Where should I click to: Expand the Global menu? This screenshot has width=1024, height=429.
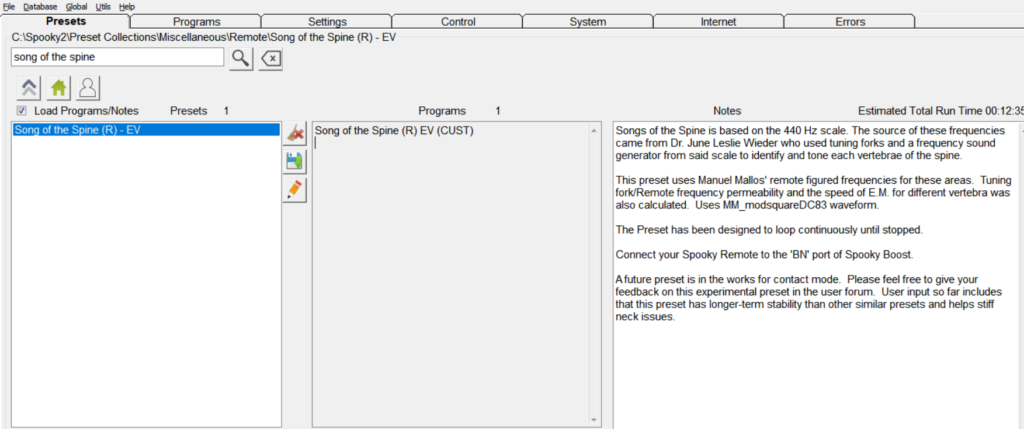76,6
